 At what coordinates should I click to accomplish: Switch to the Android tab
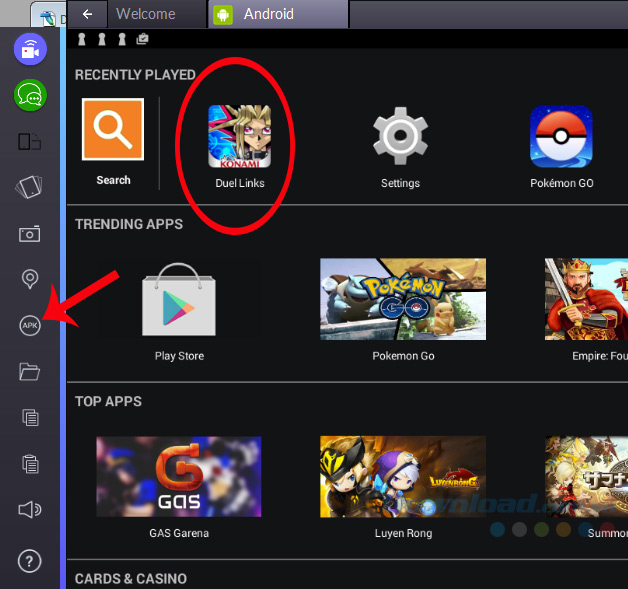point(278,14)
